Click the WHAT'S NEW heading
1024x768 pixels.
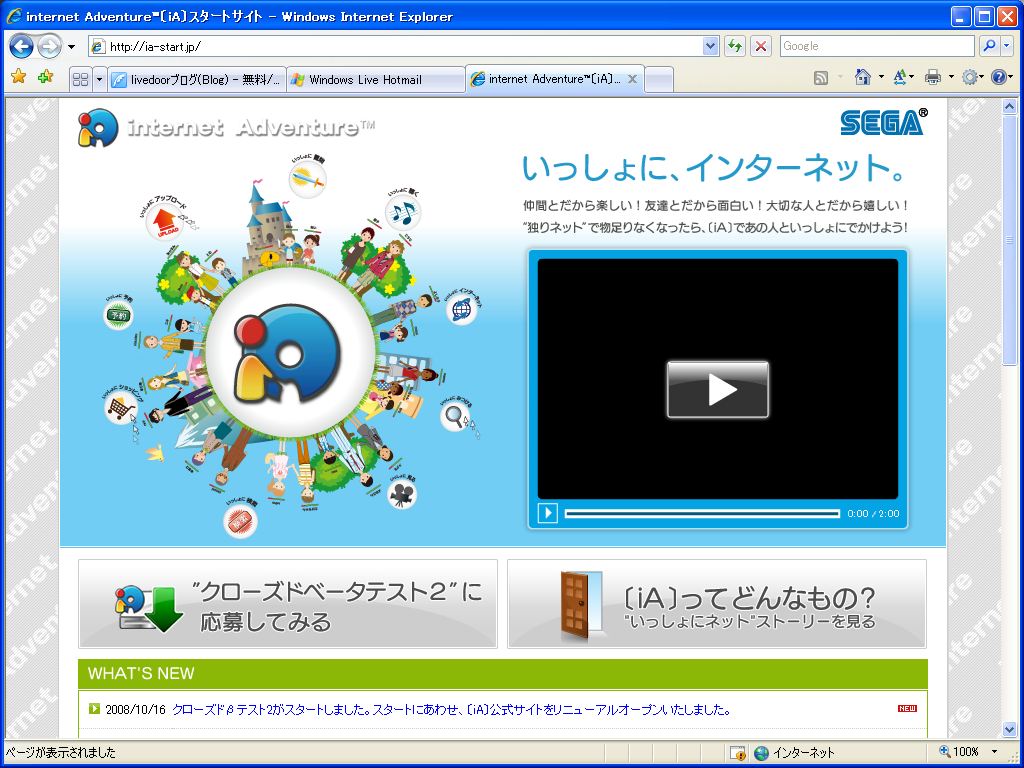[x=141, y=673]
